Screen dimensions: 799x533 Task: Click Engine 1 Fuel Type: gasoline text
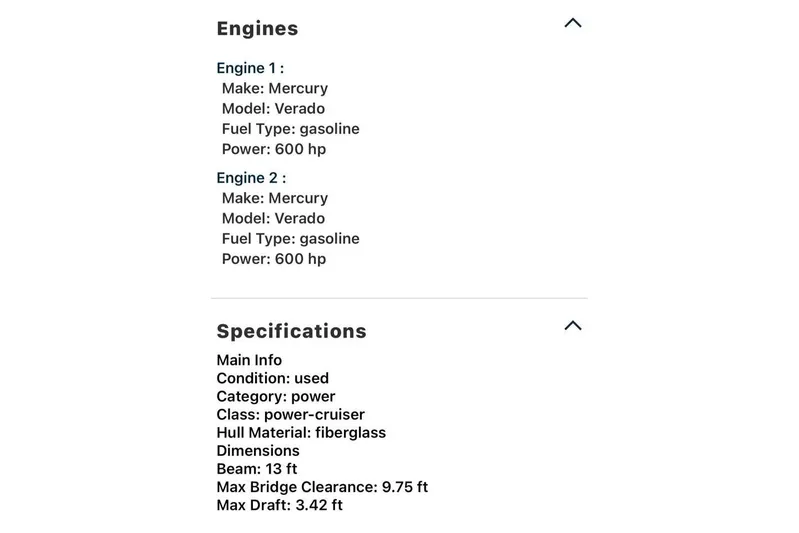pyautogui.click(x=290, y=129)
